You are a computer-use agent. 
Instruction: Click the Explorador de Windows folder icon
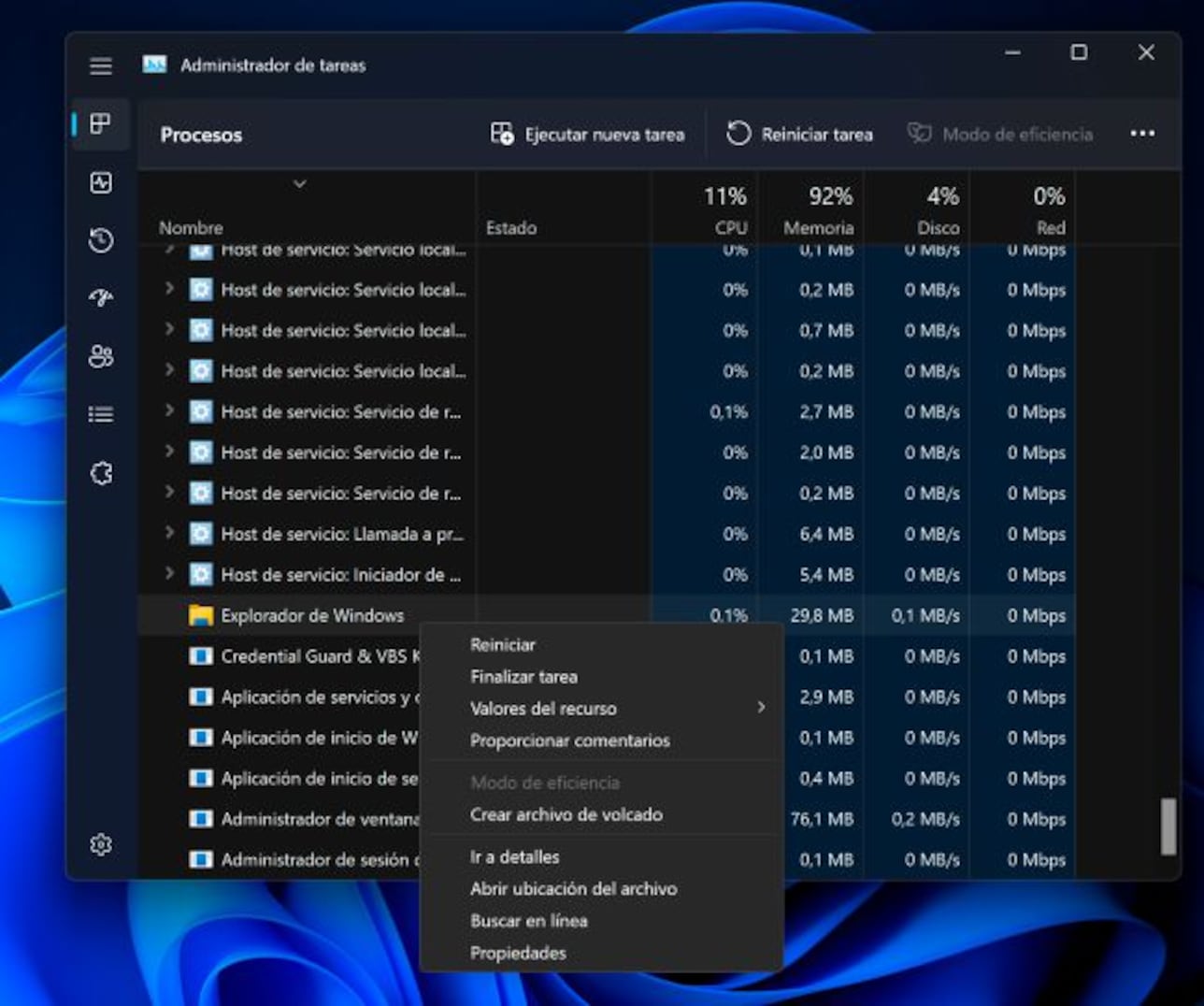coord(199,615)
